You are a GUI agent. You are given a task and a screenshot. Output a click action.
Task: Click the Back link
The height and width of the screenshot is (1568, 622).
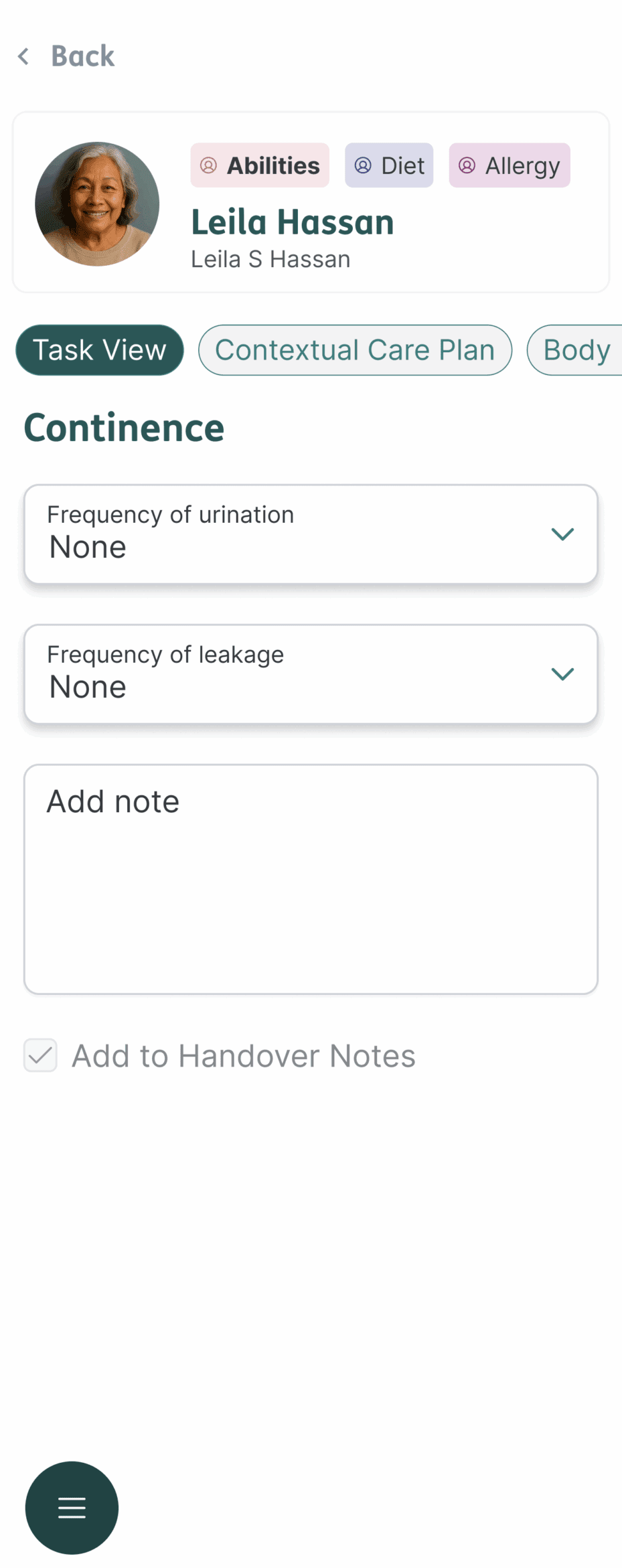[82, 56]
